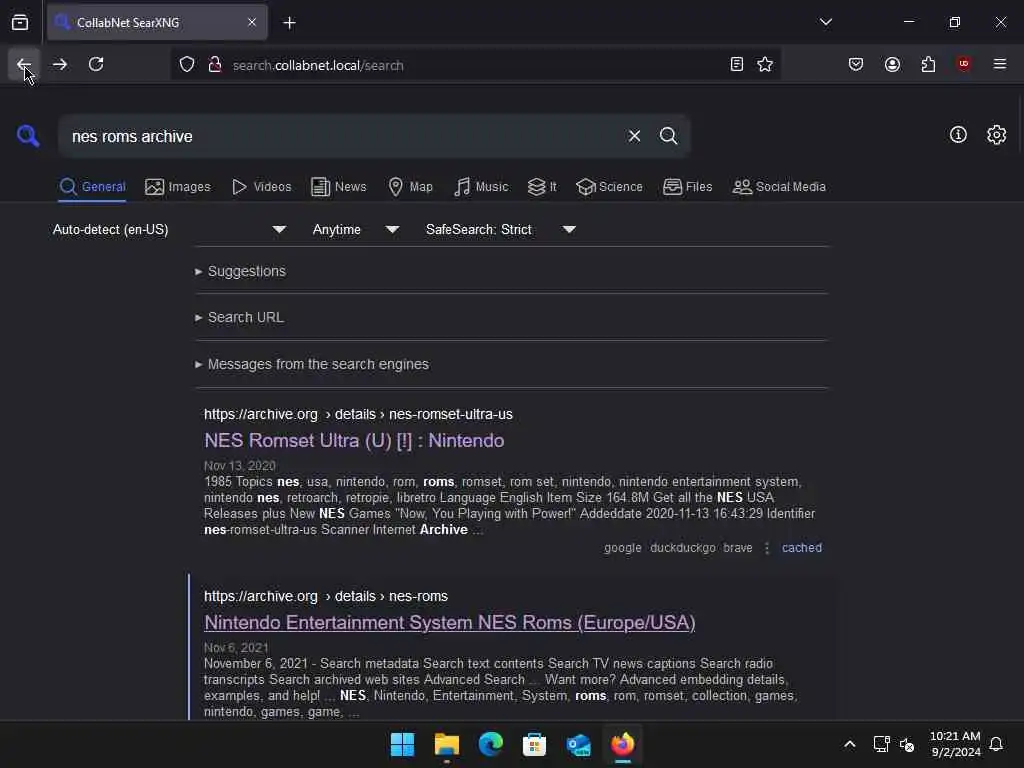
Task: Open the cached version link
Action: coord(801,549)
